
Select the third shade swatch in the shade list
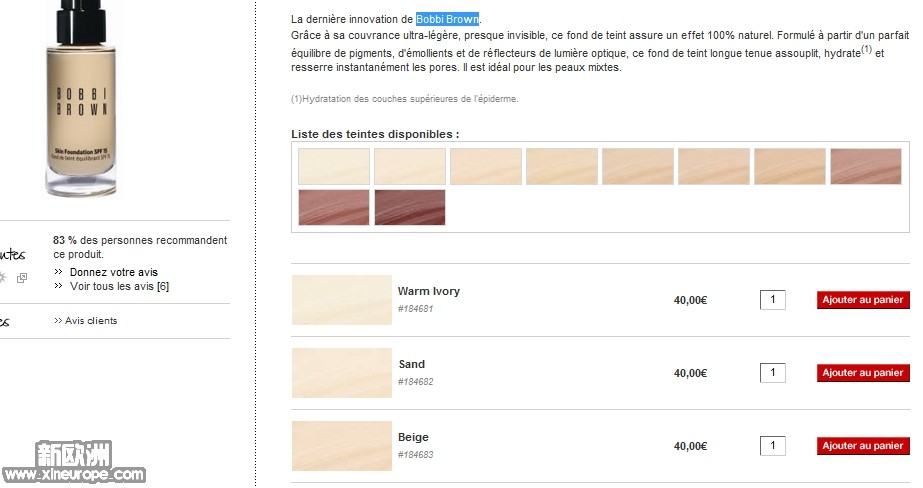click(486, 167)
